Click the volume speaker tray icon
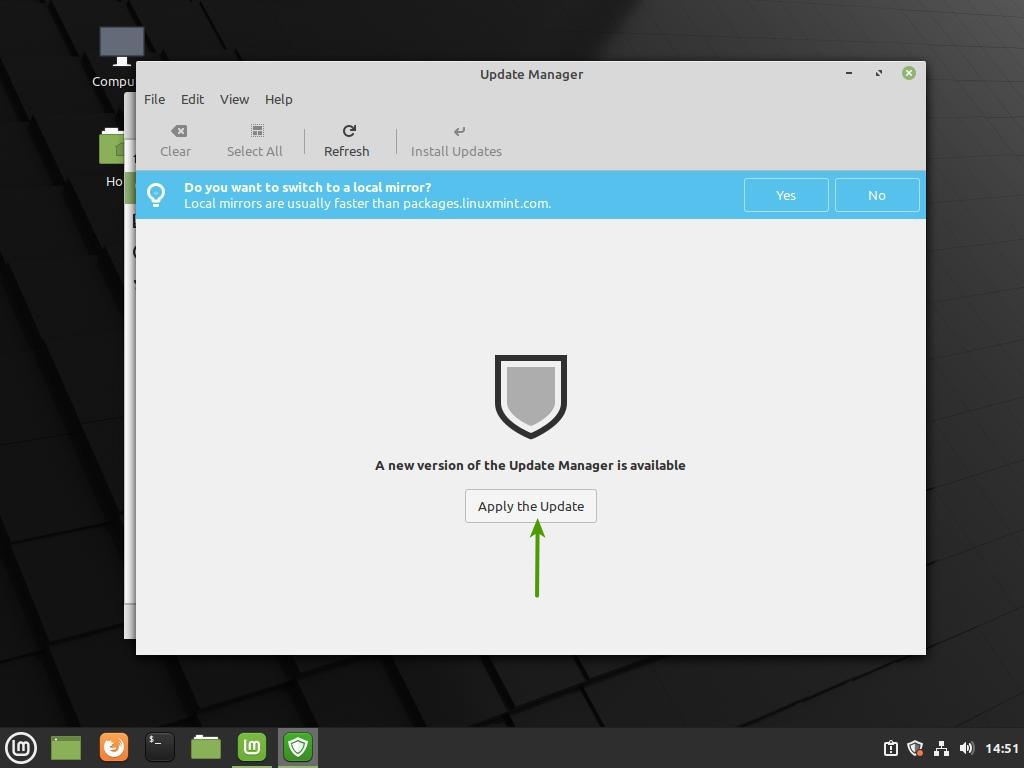This screenshot has height=768, width=1024. [966, 748]
